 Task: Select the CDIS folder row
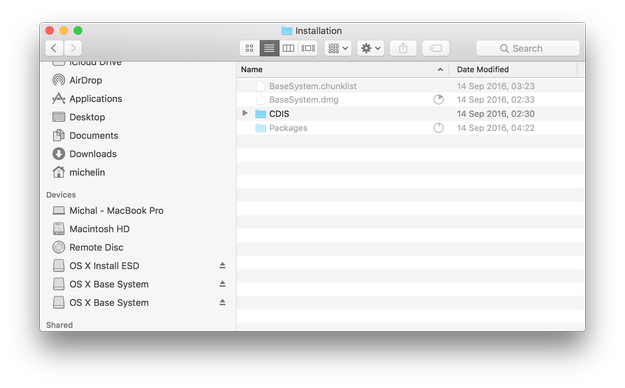(x=411, y=114)
